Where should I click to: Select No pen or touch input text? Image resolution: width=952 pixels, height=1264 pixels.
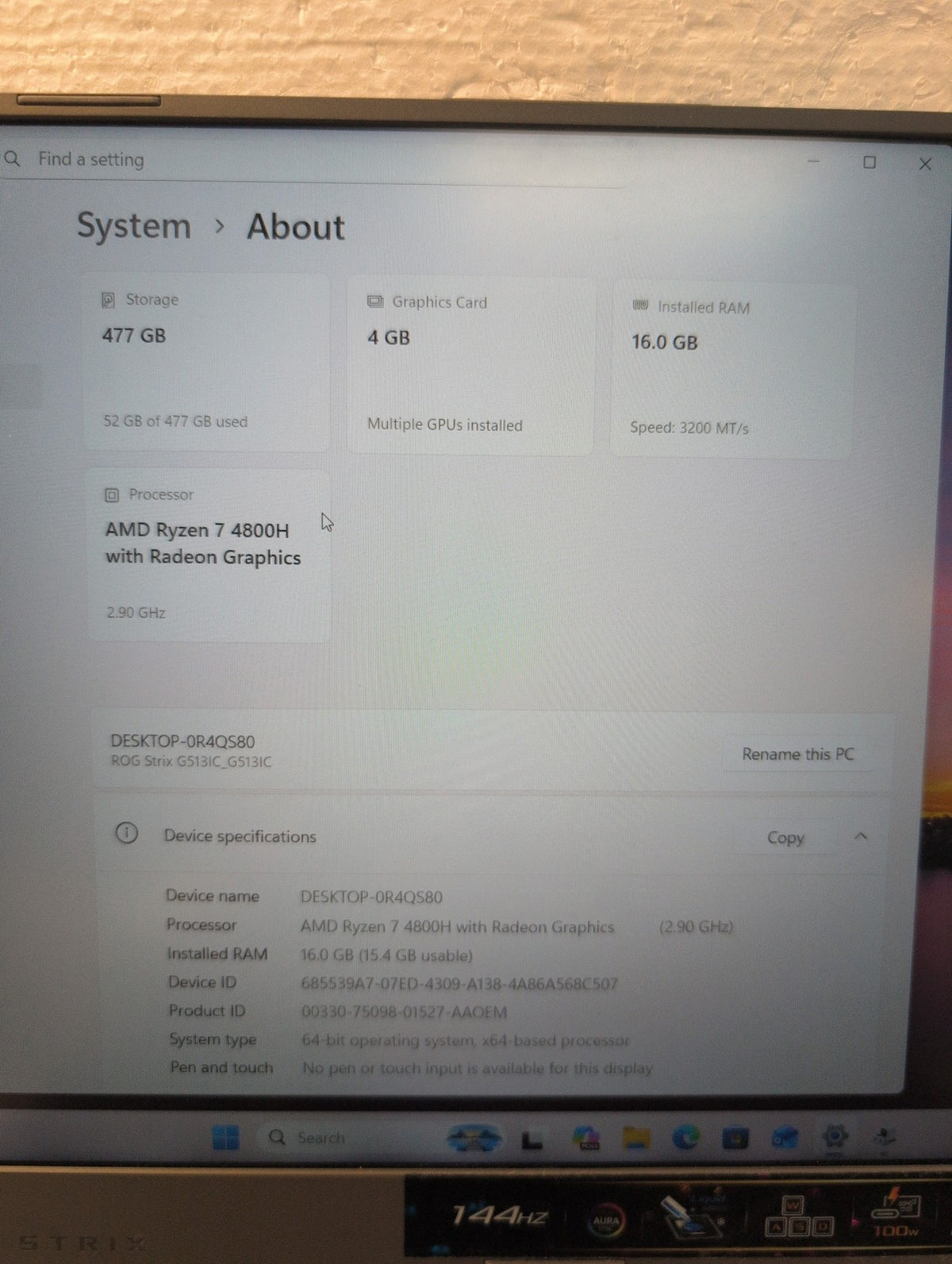(477, 1068)
